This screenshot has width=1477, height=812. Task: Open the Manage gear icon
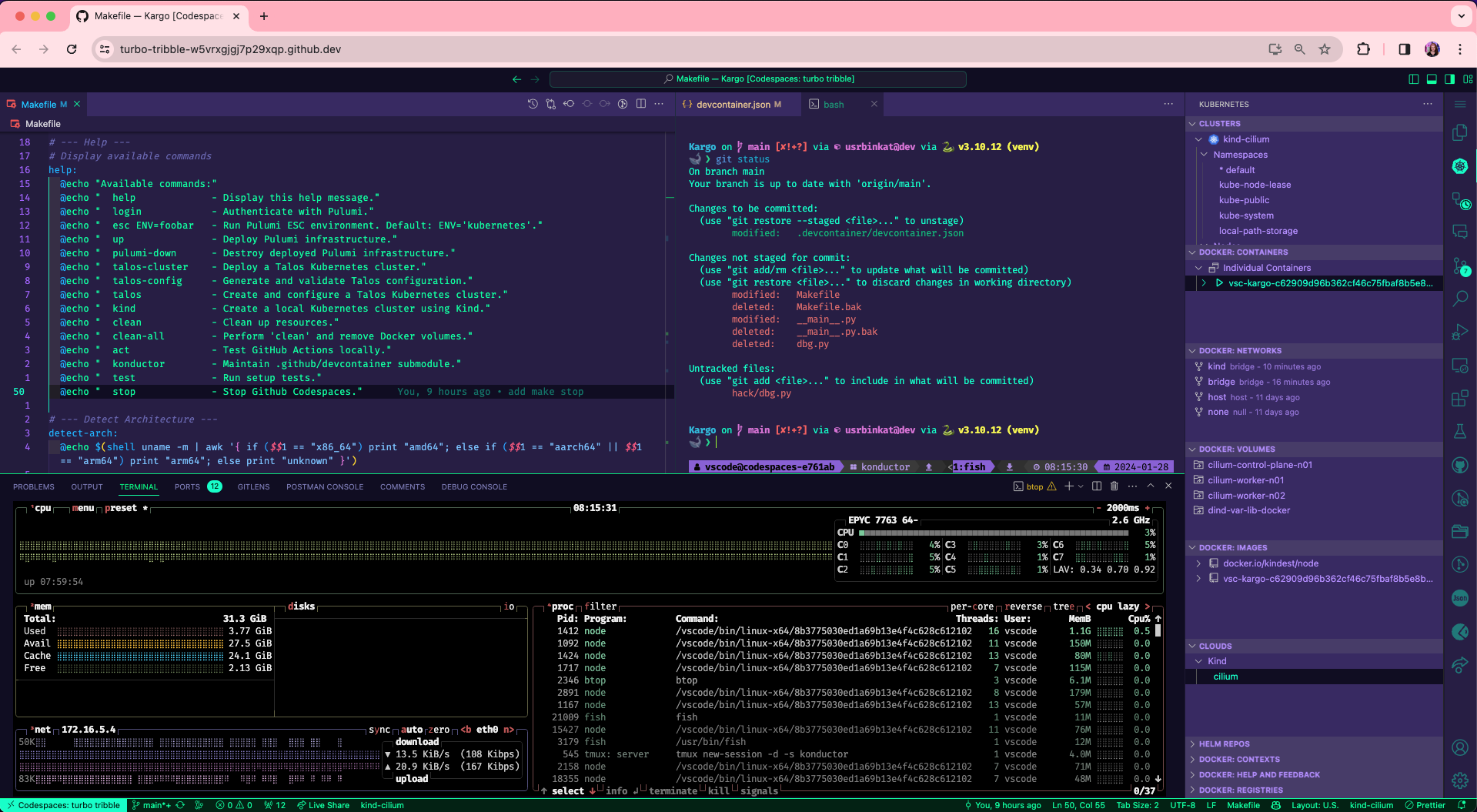coord(1459,780)
